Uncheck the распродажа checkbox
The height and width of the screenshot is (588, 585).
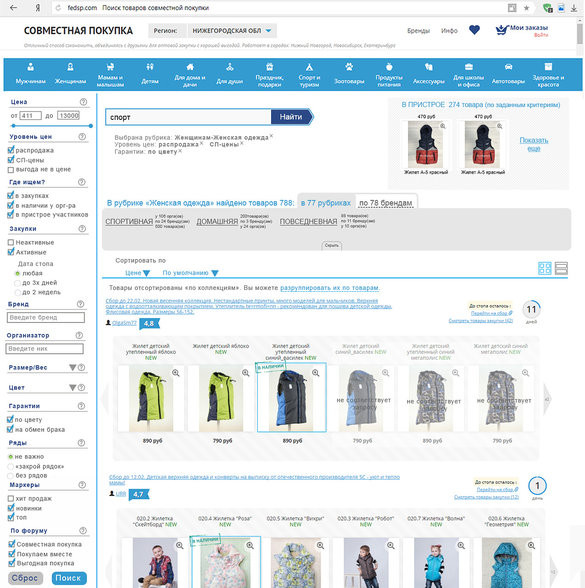(11, 150)
